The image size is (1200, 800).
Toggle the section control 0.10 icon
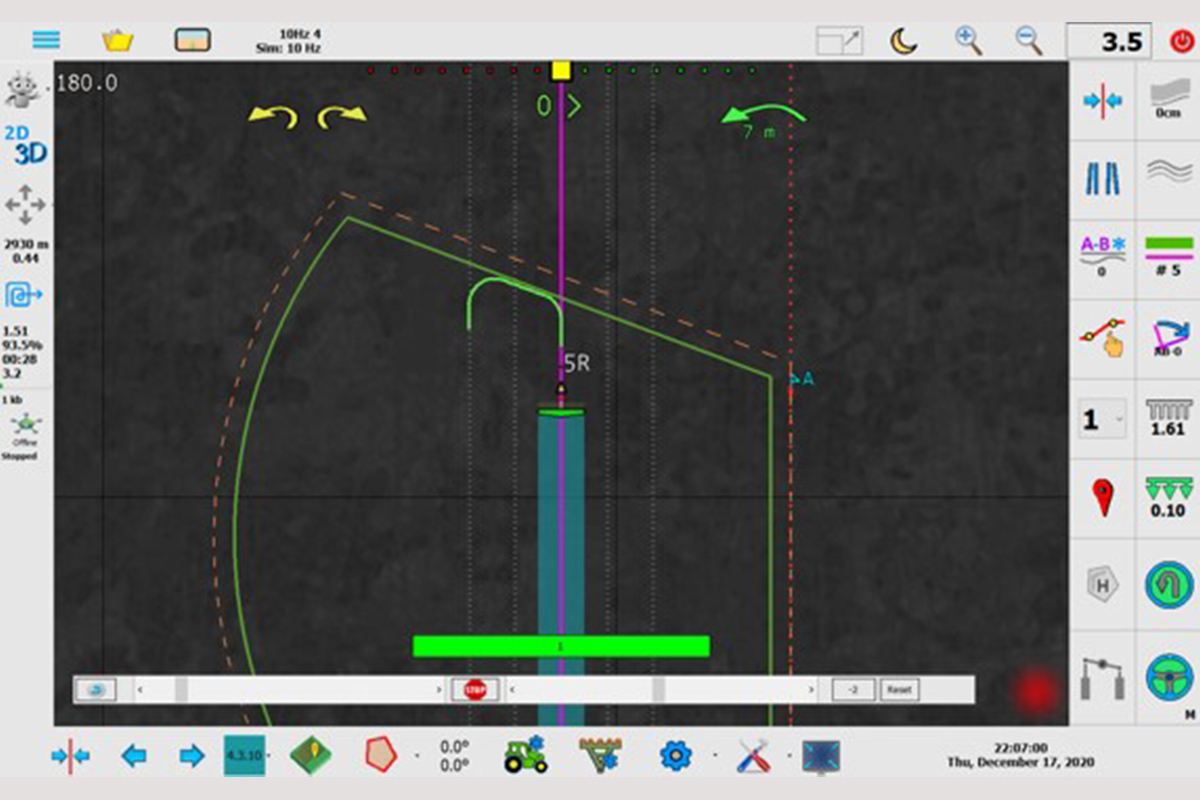coord(1167,498)
